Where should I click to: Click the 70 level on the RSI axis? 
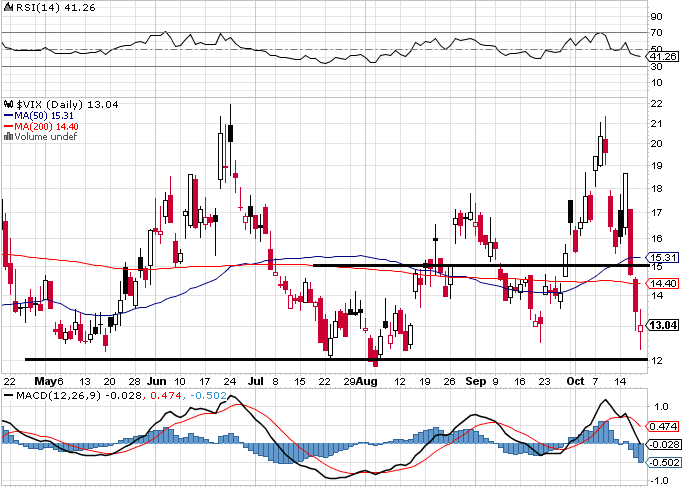tap(656, 33)
